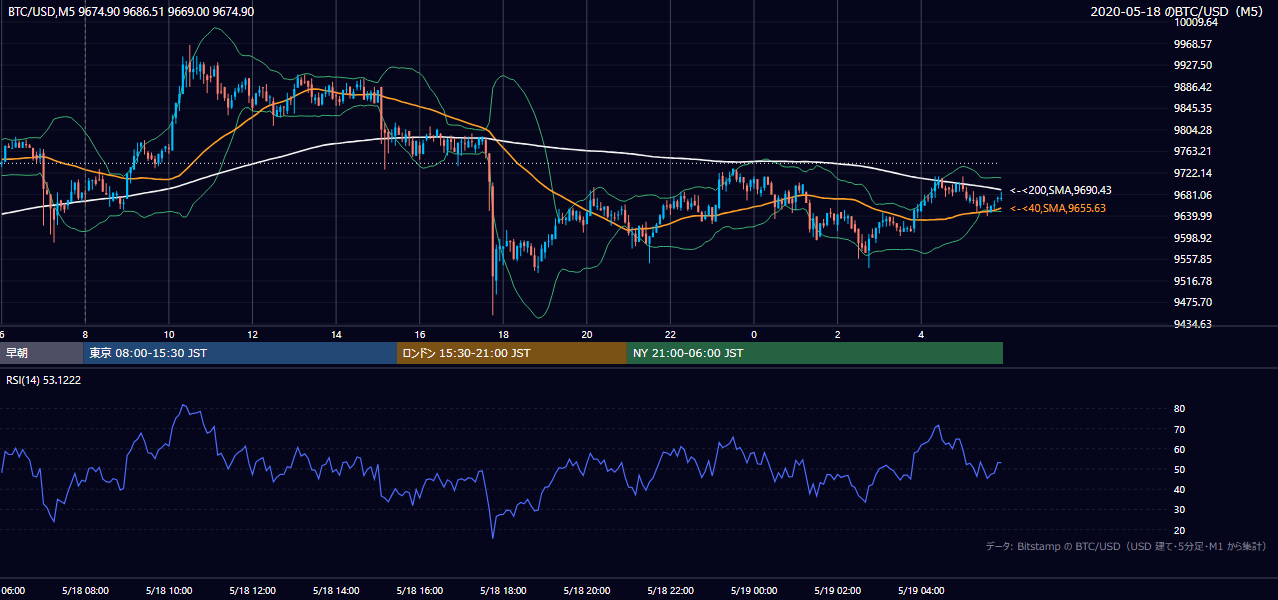
Task: Click price axis label 9763.21
Action: coord(1193,151)
